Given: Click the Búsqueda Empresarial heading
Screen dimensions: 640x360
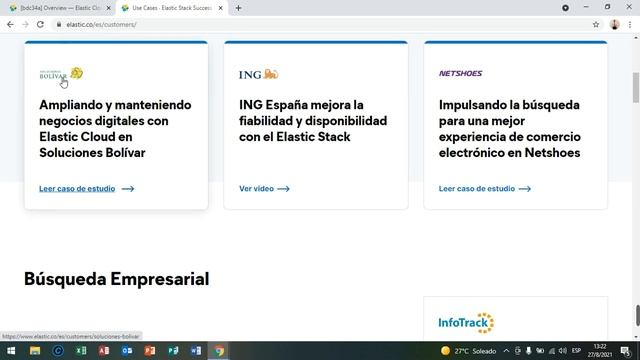Looking at the screenshot, I should [116, 279].
